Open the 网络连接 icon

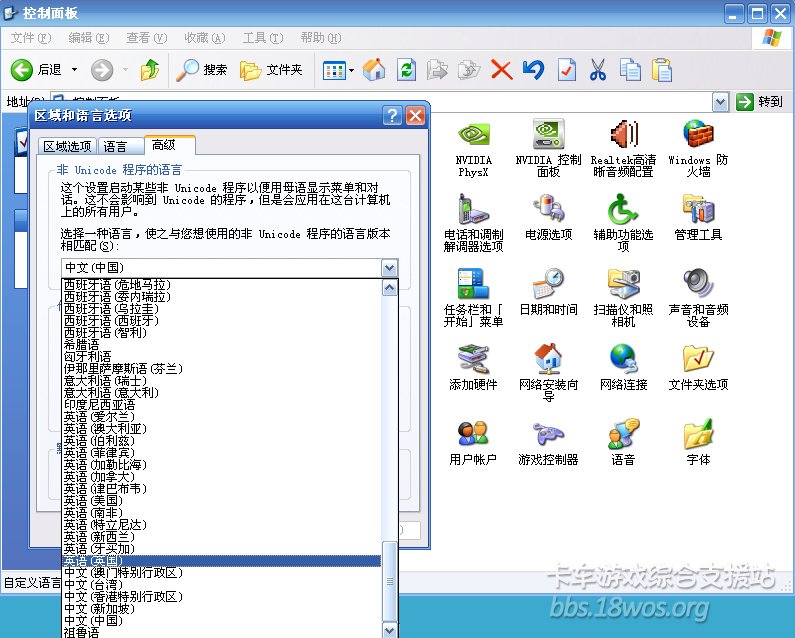[623, 360]
